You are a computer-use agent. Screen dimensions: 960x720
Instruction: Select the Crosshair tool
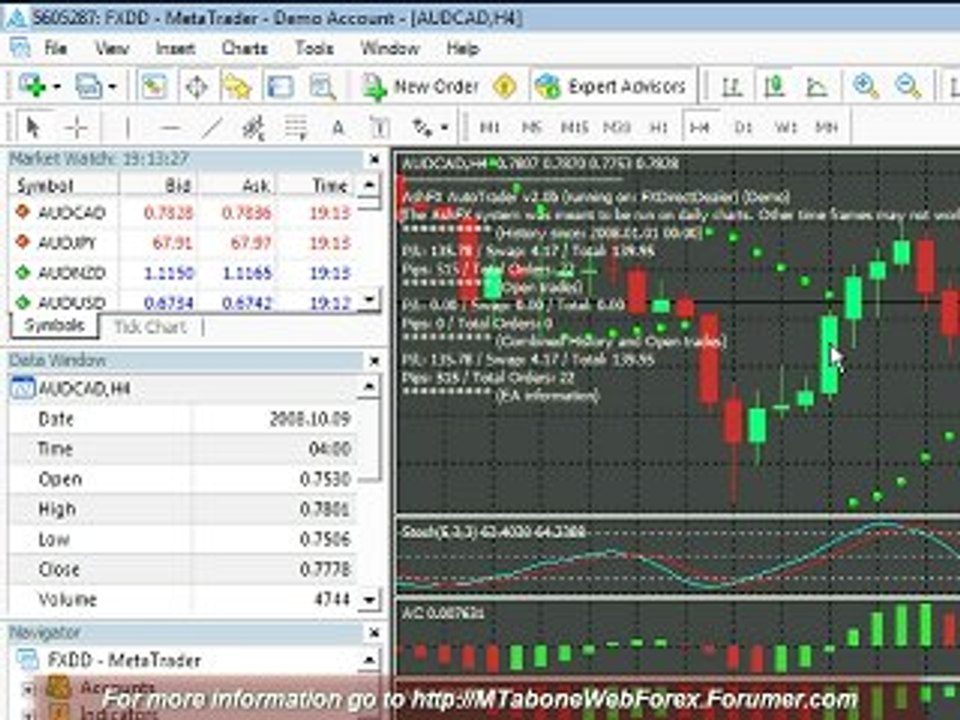tap(77, 127)
